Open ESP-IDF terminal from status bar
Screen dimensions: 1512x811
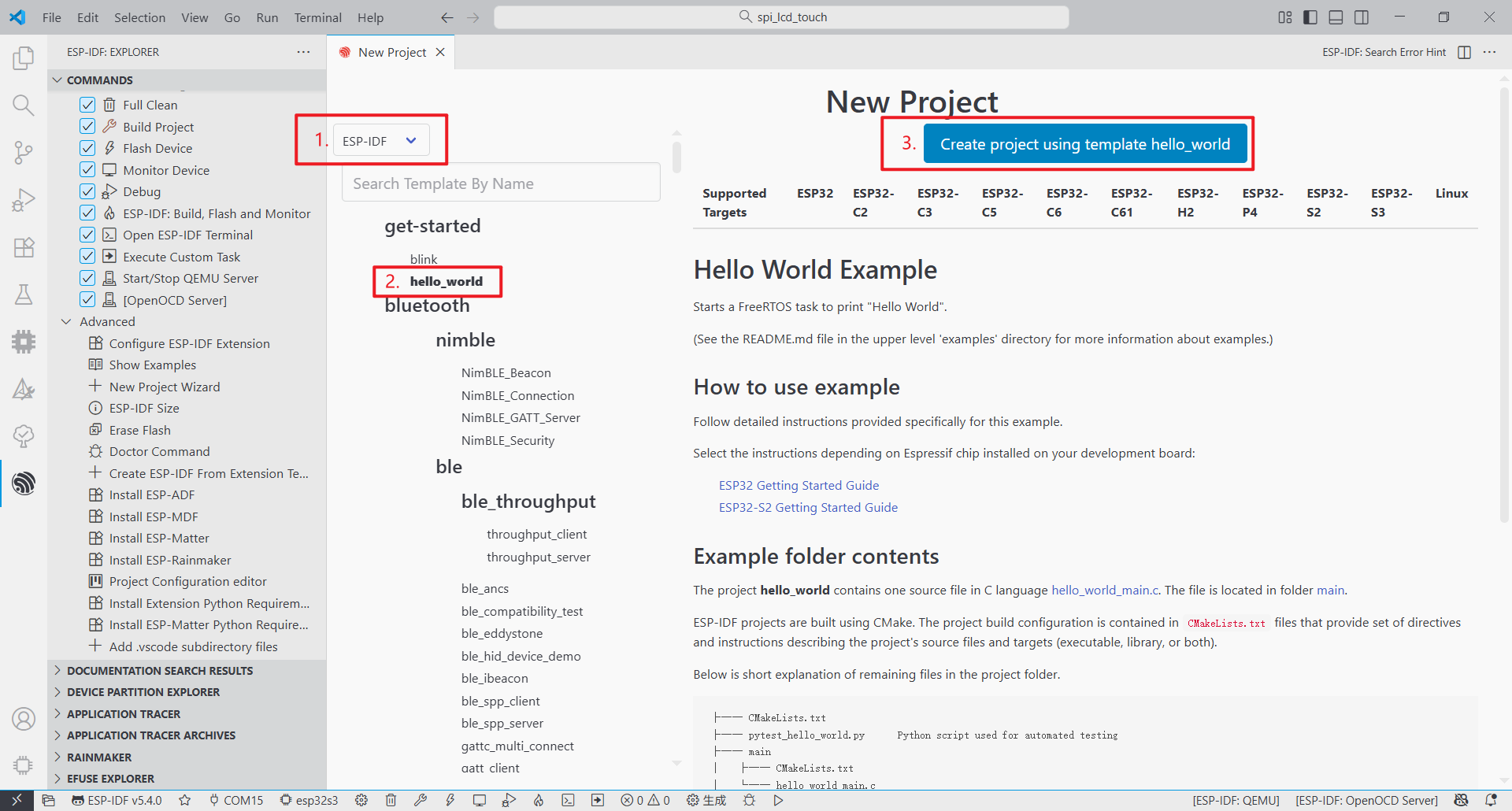pyautogui.click(x=568, y=800)
